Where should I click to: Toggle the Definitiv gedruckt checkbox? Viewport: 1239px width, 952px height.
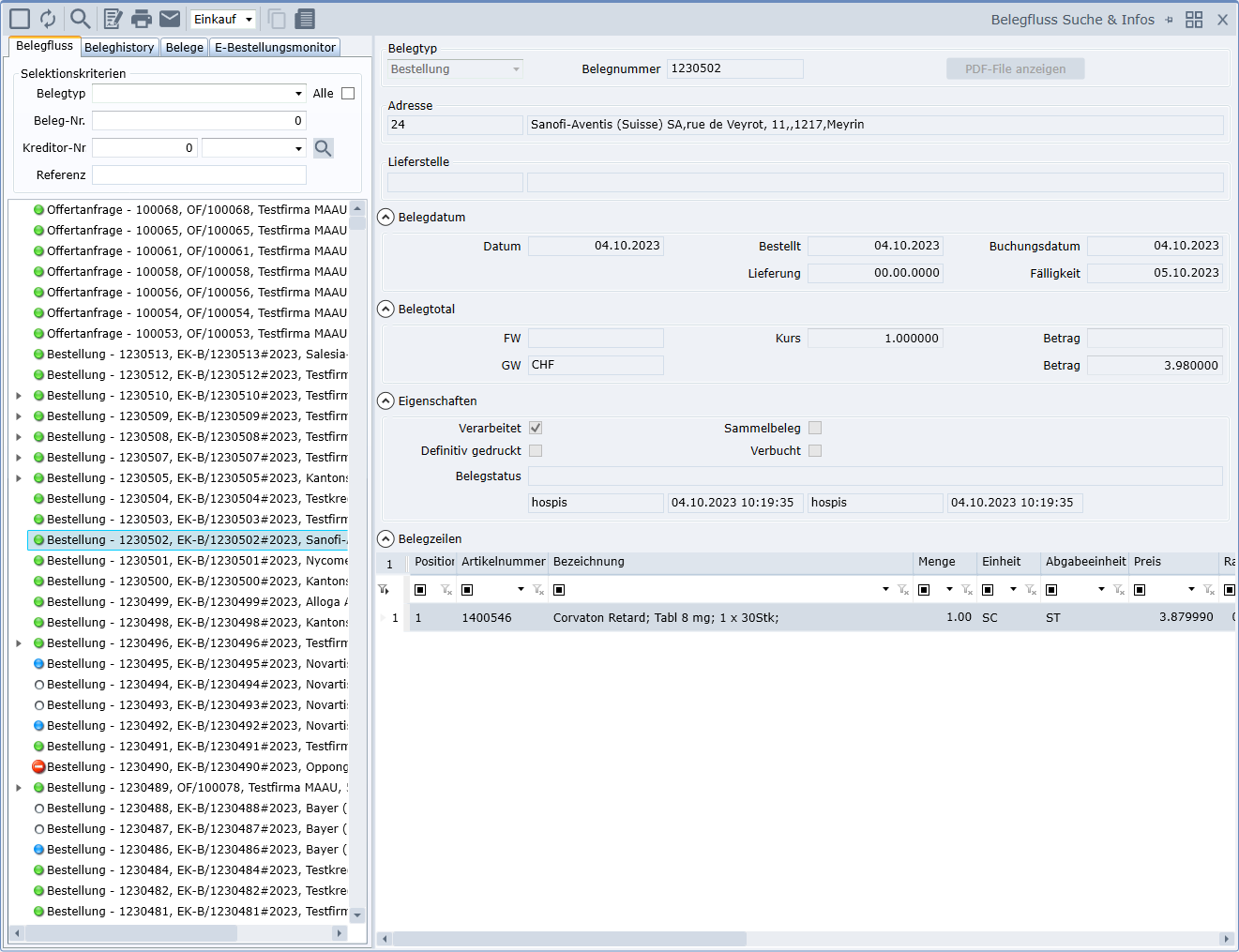(x=536, y=451)
